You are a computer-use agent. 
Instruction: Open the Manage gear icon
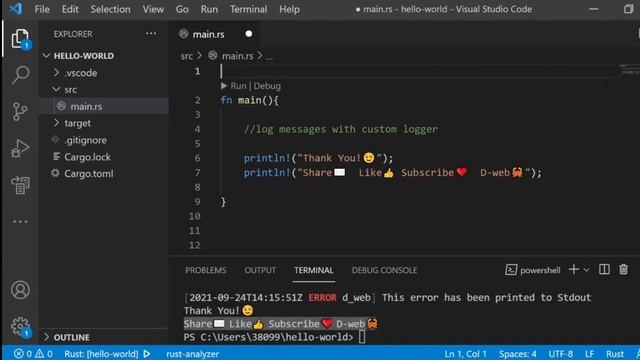click(x=20, y=327)
